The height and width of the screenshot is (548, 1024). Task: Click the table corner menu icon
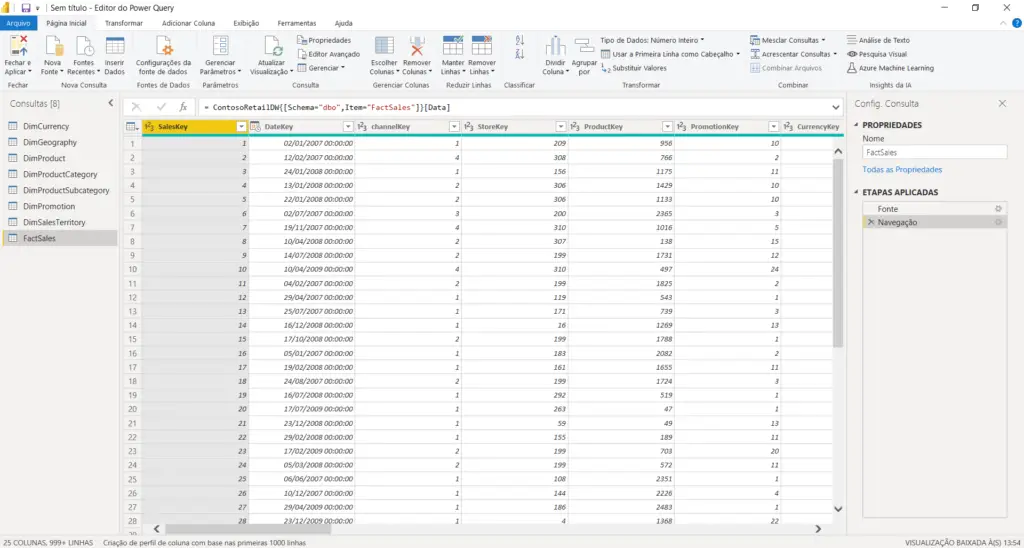[131, 127]
